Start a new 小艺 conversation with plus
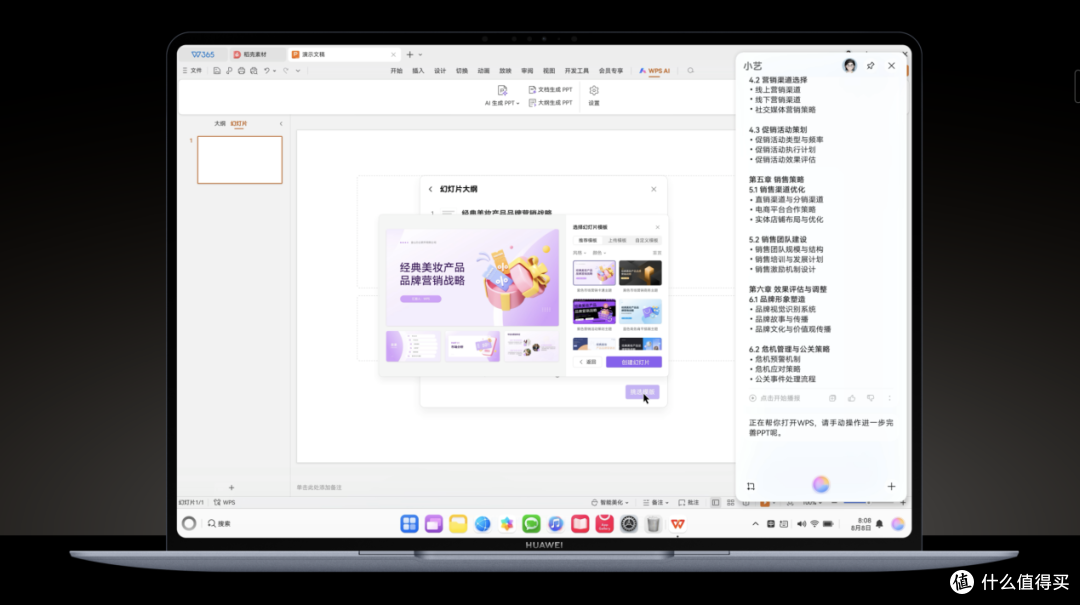 tap(891, 486)
